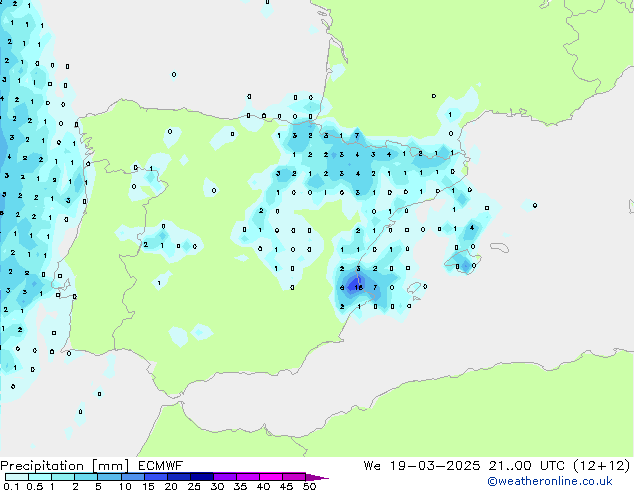Screen dimensions: 634x490
Task: Pick the 1–2 mm legend swatch
Action: click(x=63, y=477)
